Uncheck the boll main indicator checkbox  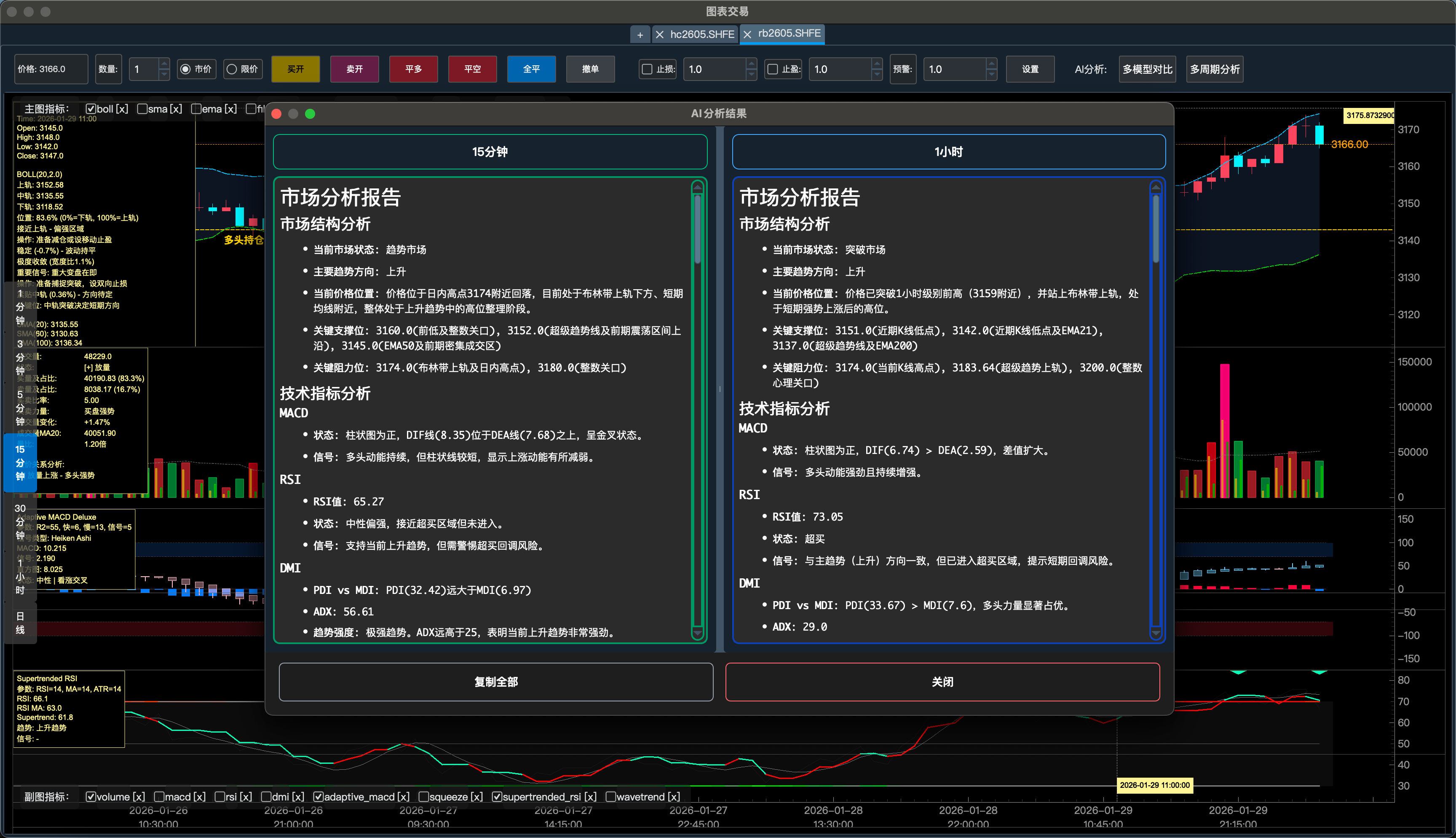click(90, 109)
